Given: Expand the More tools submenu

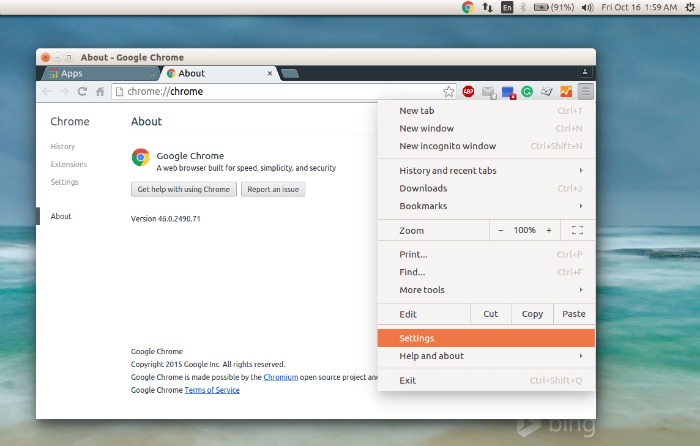Looking at the screenshot, I should (486, 290).
